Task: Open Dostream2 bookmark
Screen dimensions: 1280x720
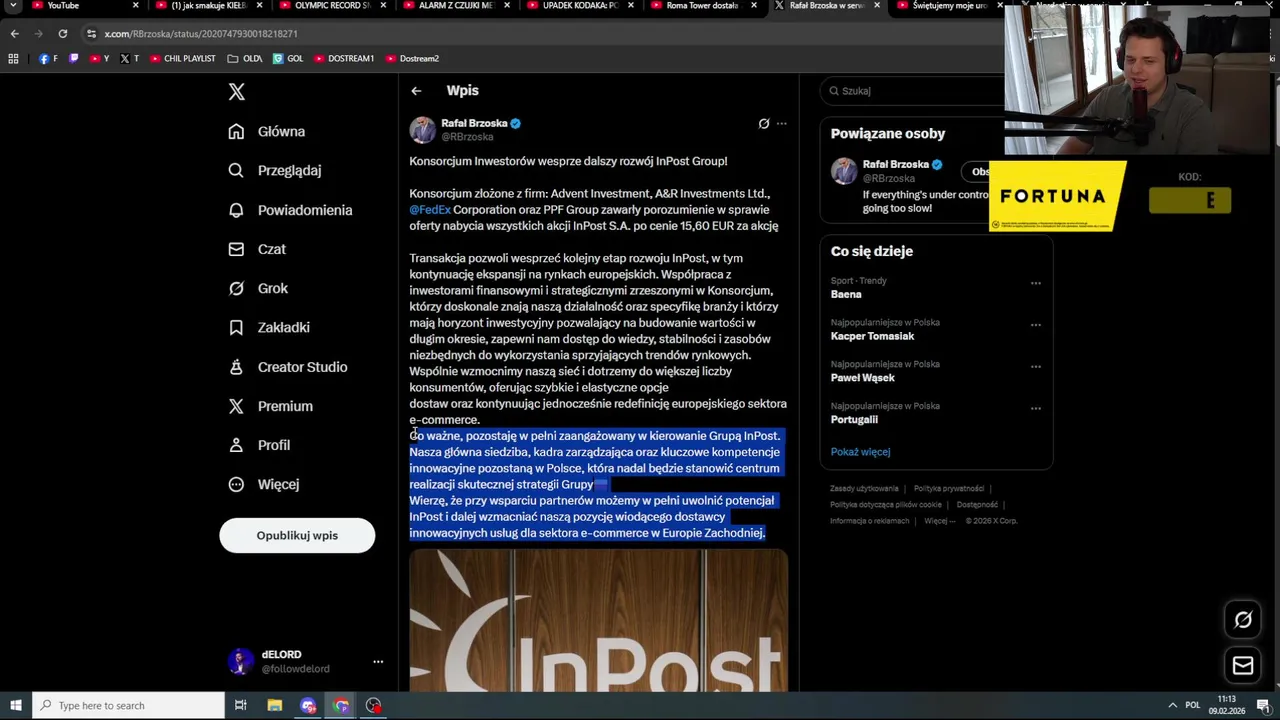Action: pyautogui.click(x=412, y=59)
